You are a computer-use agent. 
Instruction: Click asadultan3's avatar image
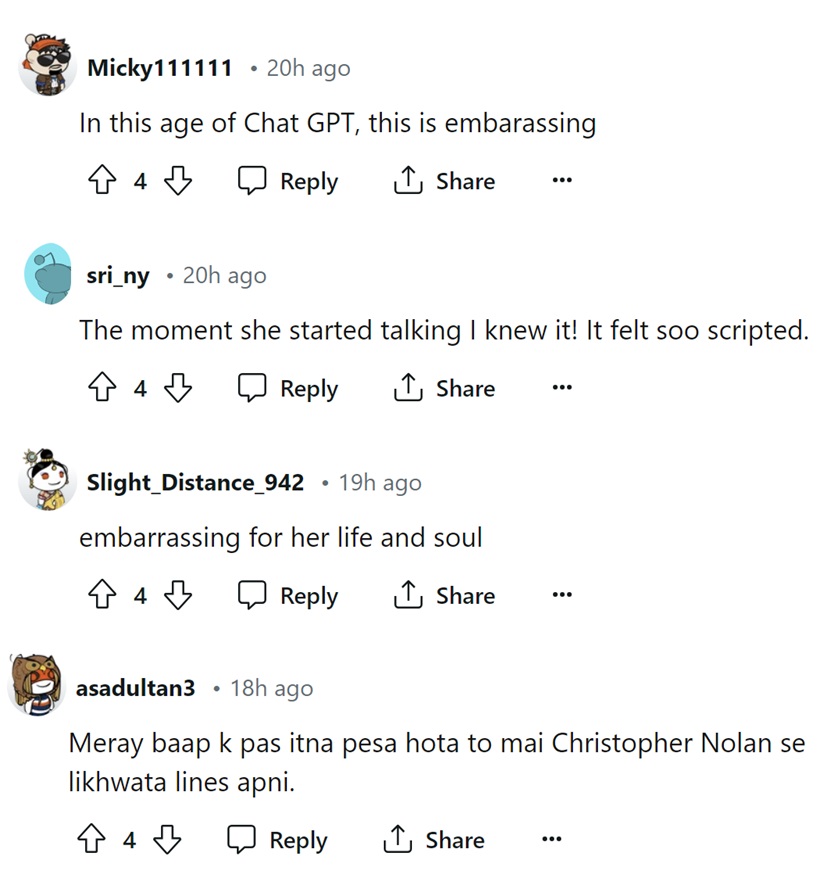pyautogui.click(x=38, y=685)
